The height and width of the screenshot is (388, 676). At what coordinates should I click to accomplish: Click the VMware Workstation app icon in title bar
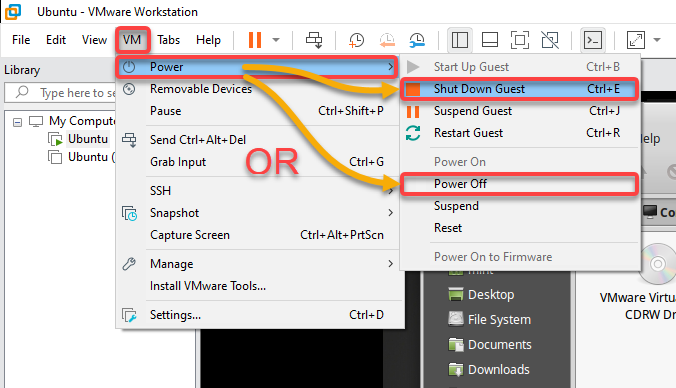13,12
